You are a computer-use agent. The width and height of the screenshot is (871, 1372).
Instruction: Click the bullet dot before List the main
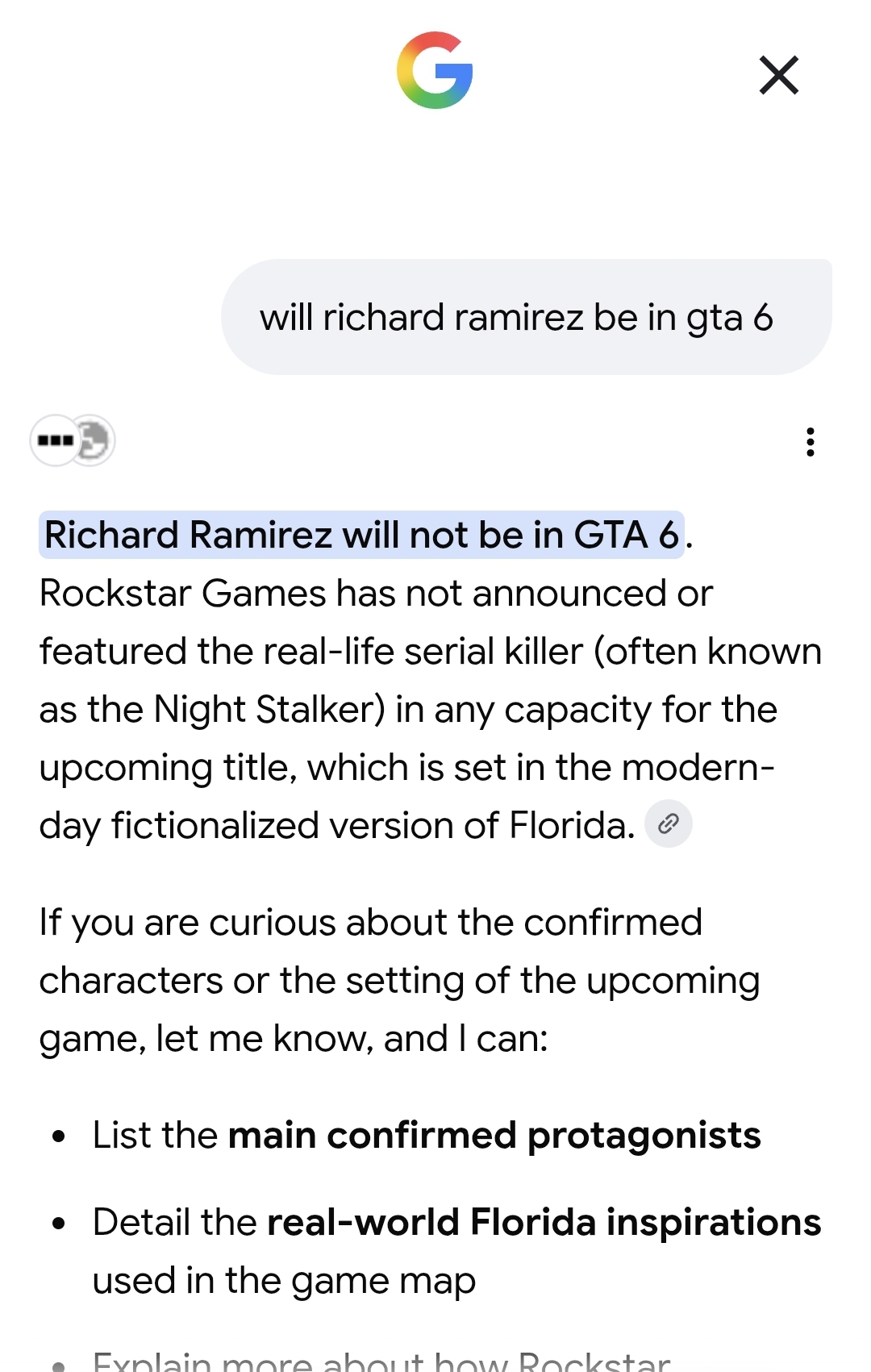click(58, 1136)
